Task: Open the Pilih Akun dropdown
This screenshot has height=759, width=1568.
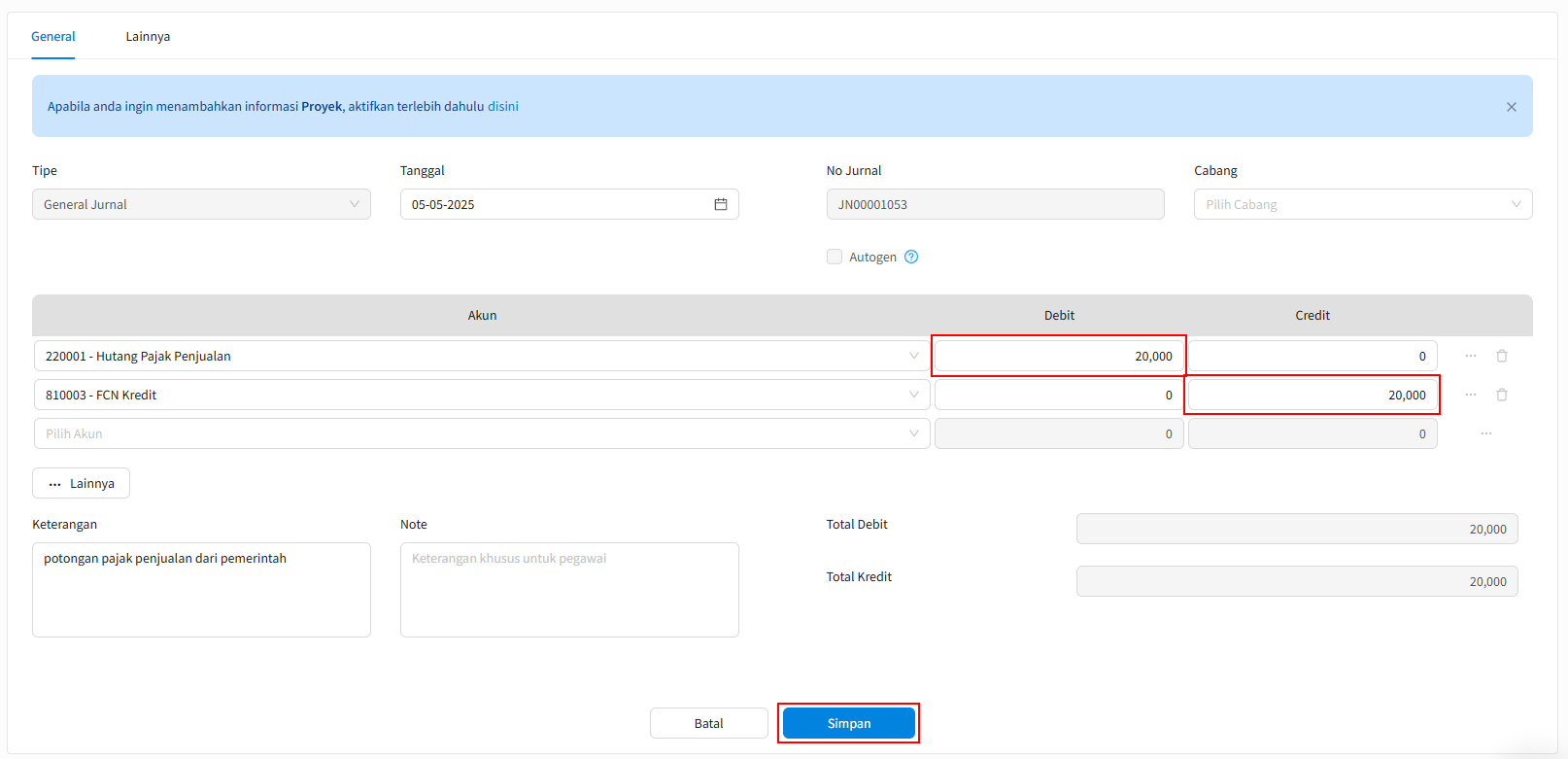Action: click(482, 433)
